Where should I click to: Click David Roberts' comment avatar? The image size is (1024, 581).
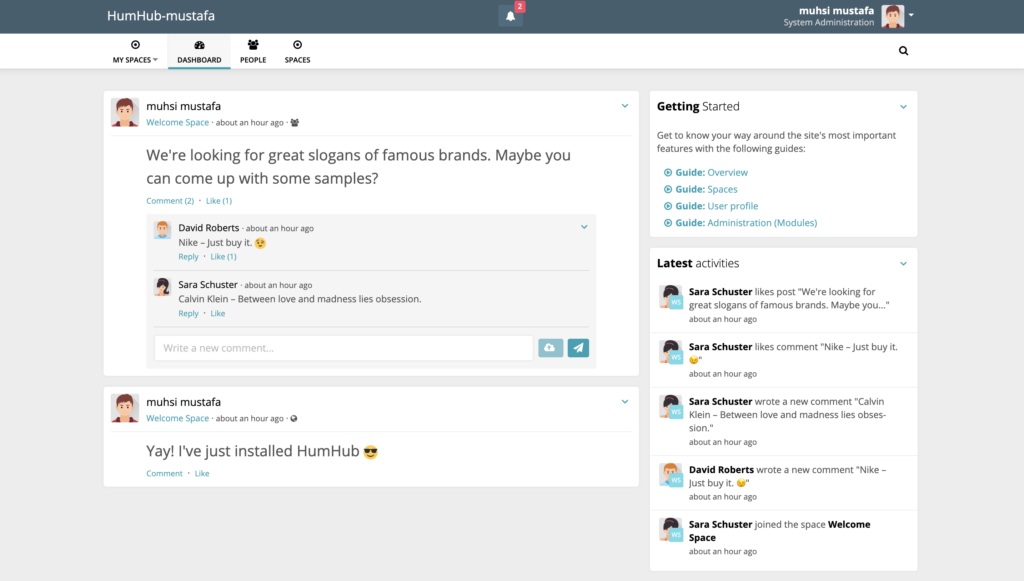tap(163, 230)
